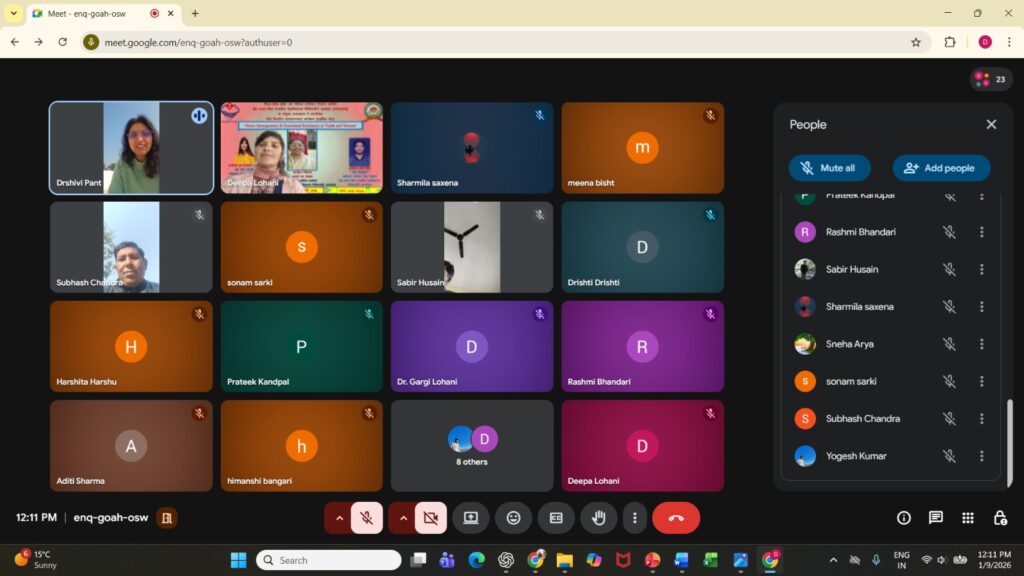1024x576 pixels.
Task: Open the three-dot more options in call bar
Action: tap(634, 518)
